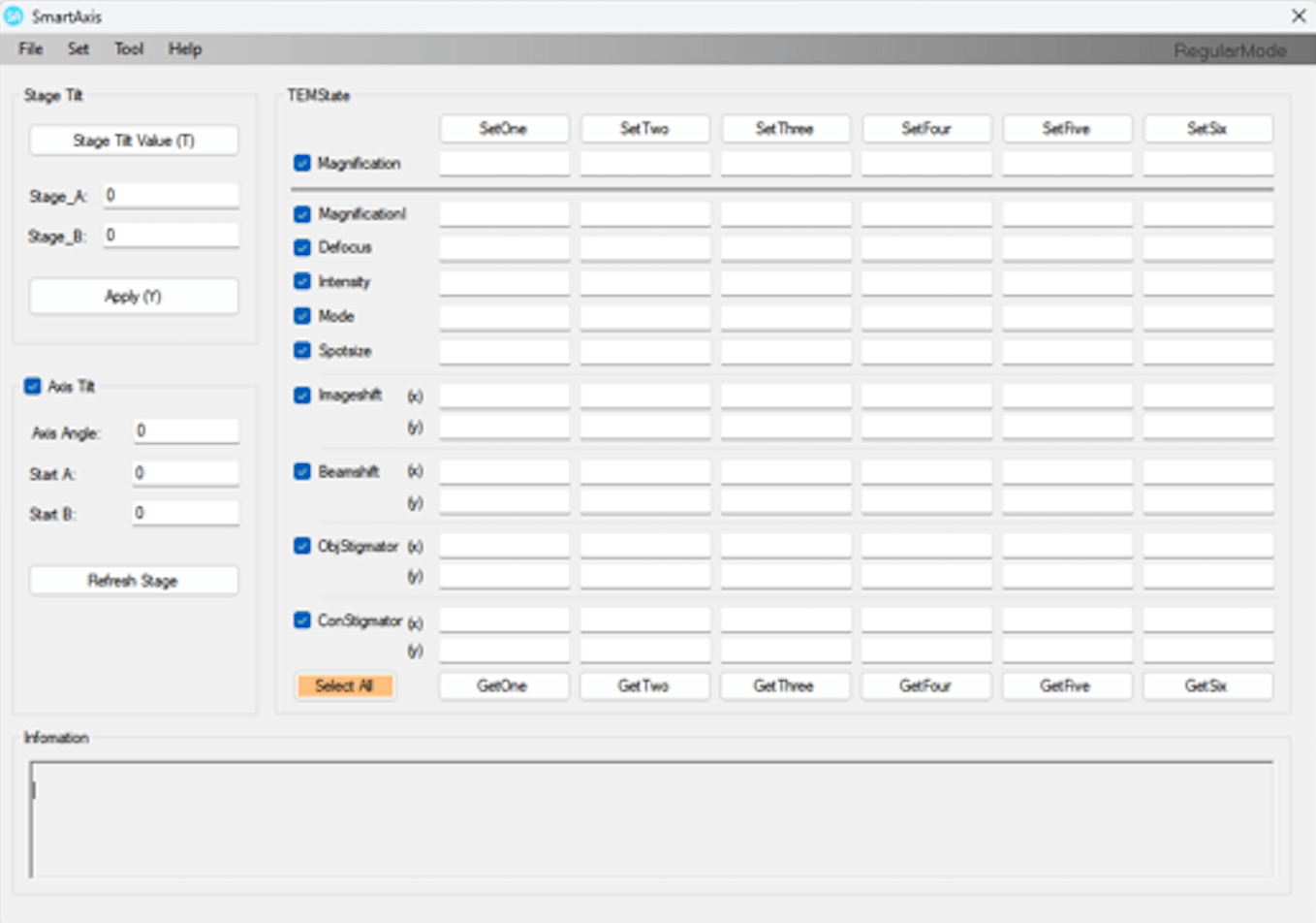
Task: Click the Stage_B input field
Action: coord(171,235)
